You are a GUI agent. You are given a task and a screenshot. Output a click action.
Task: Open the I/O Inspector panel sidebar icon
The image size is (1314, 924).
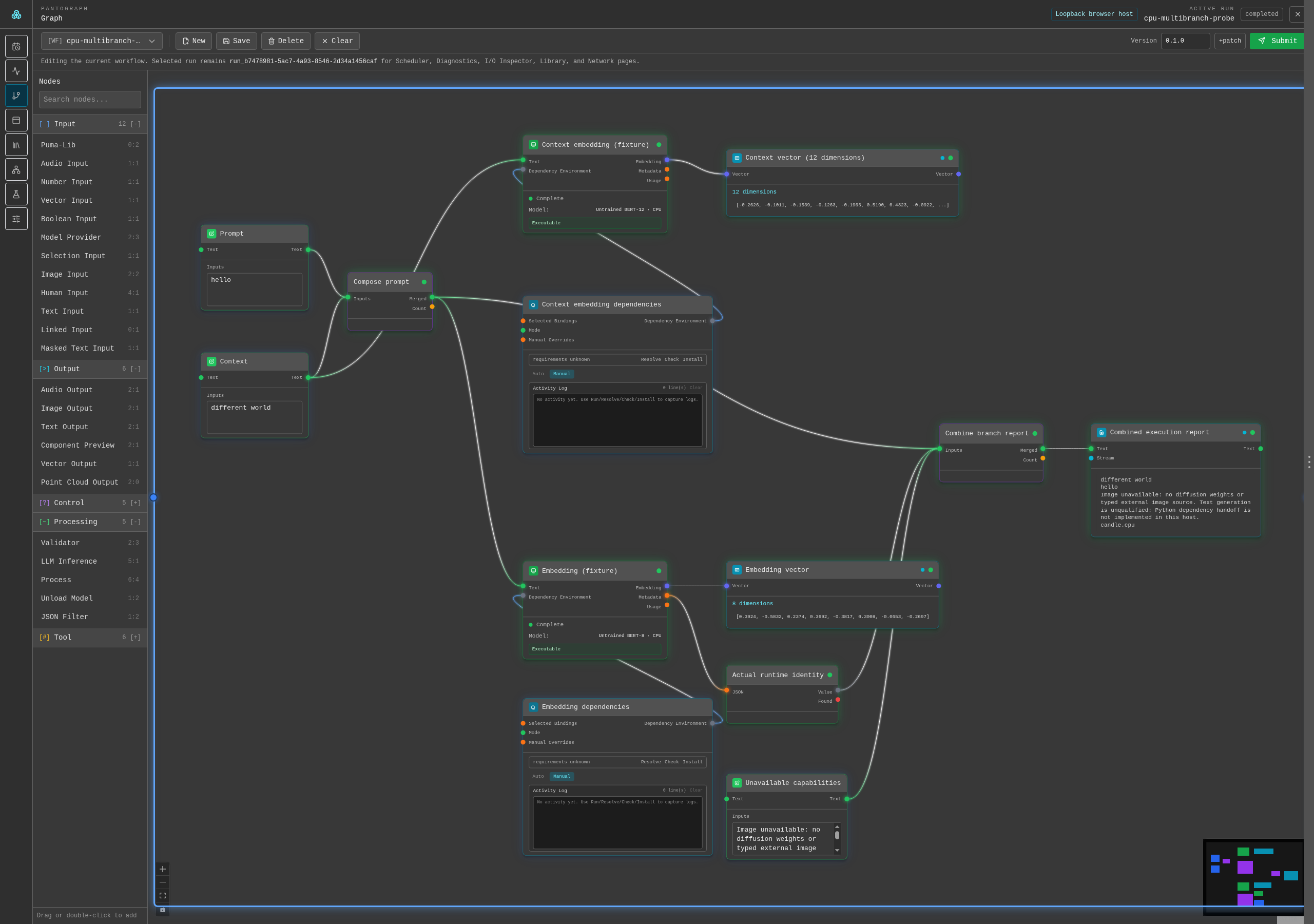16,120
